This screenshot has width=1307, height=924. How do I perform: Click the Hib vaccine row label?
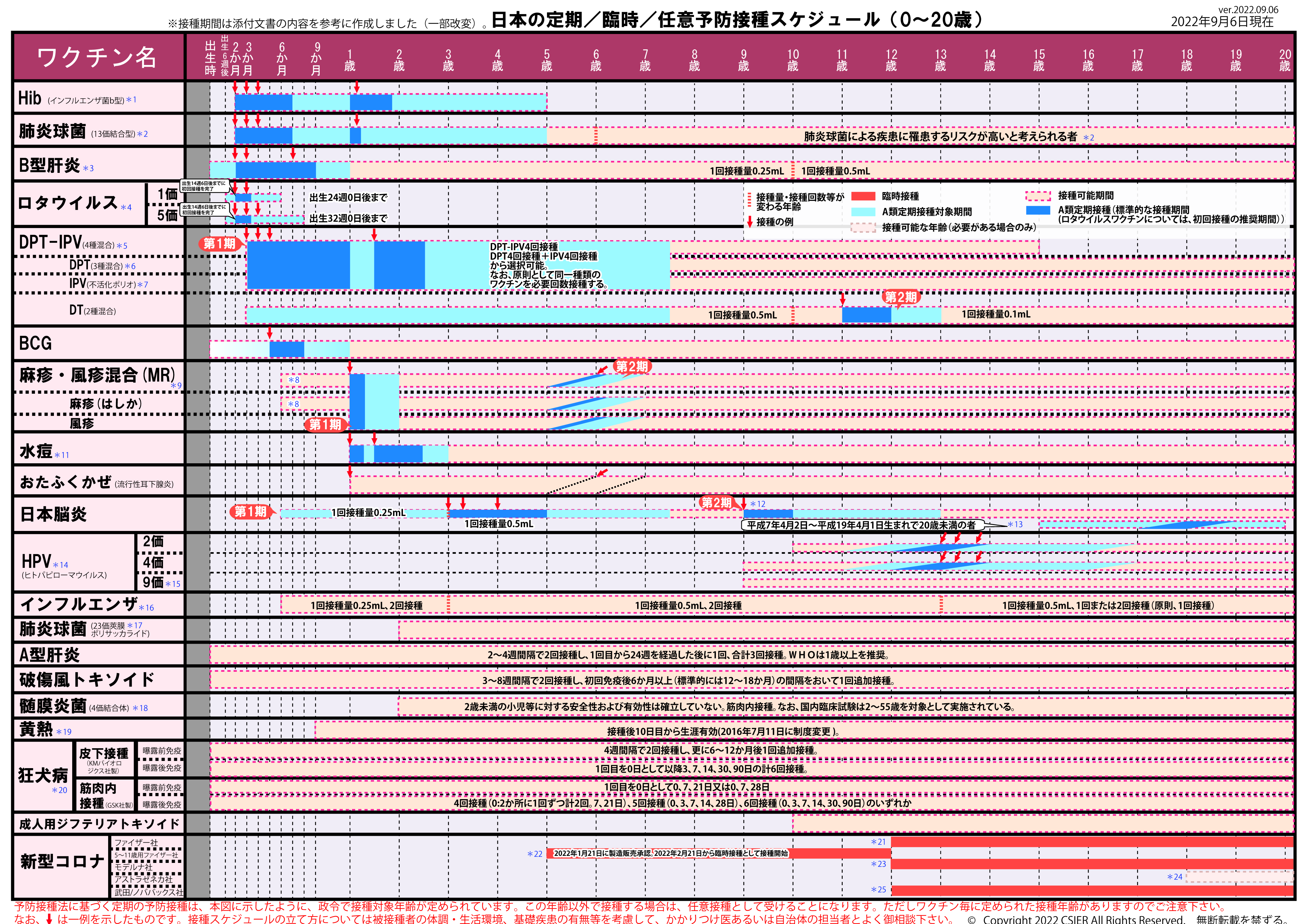point(30,98)
